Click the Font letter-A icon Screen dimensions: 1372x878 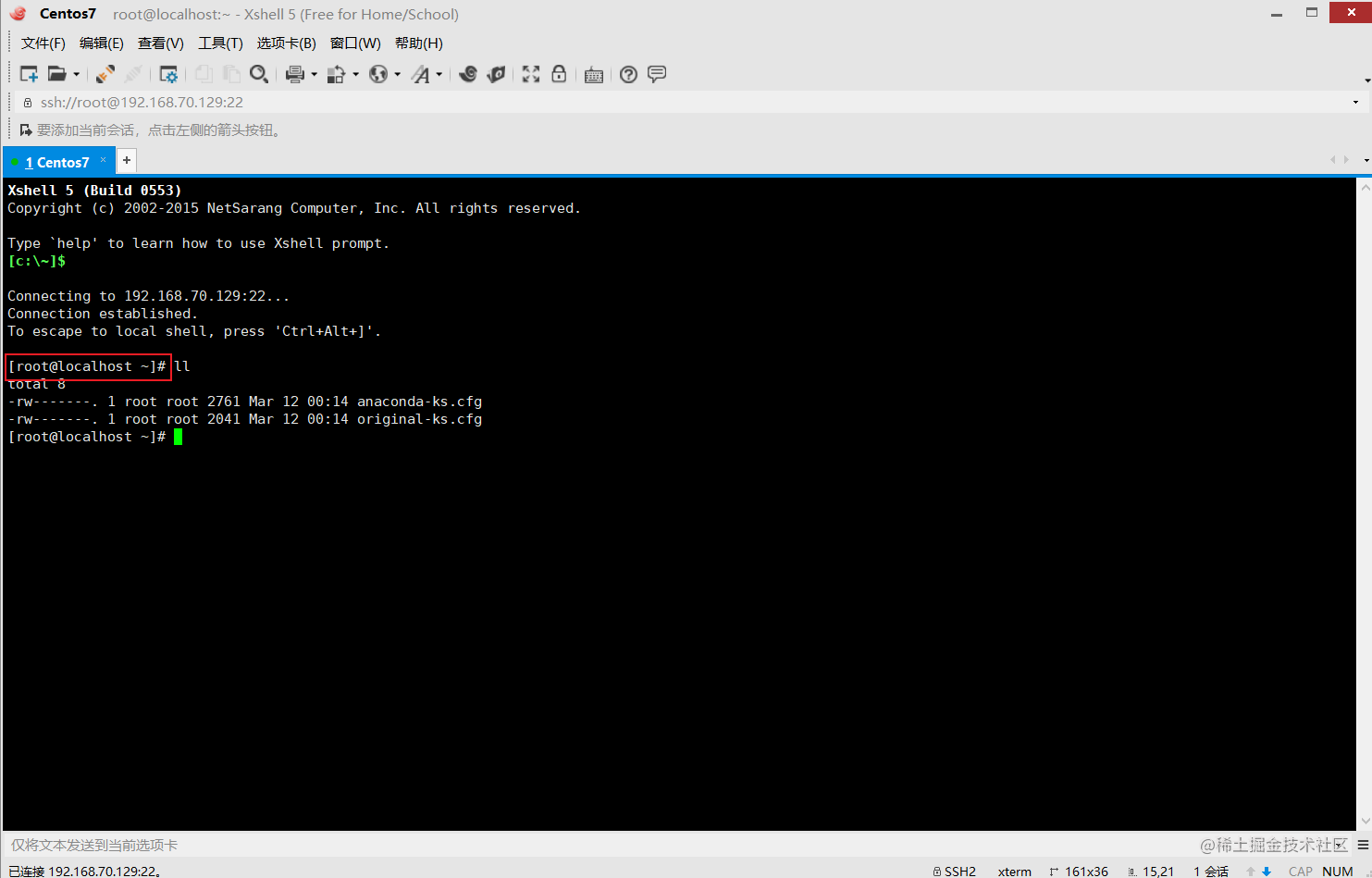[x=421, y=74]
